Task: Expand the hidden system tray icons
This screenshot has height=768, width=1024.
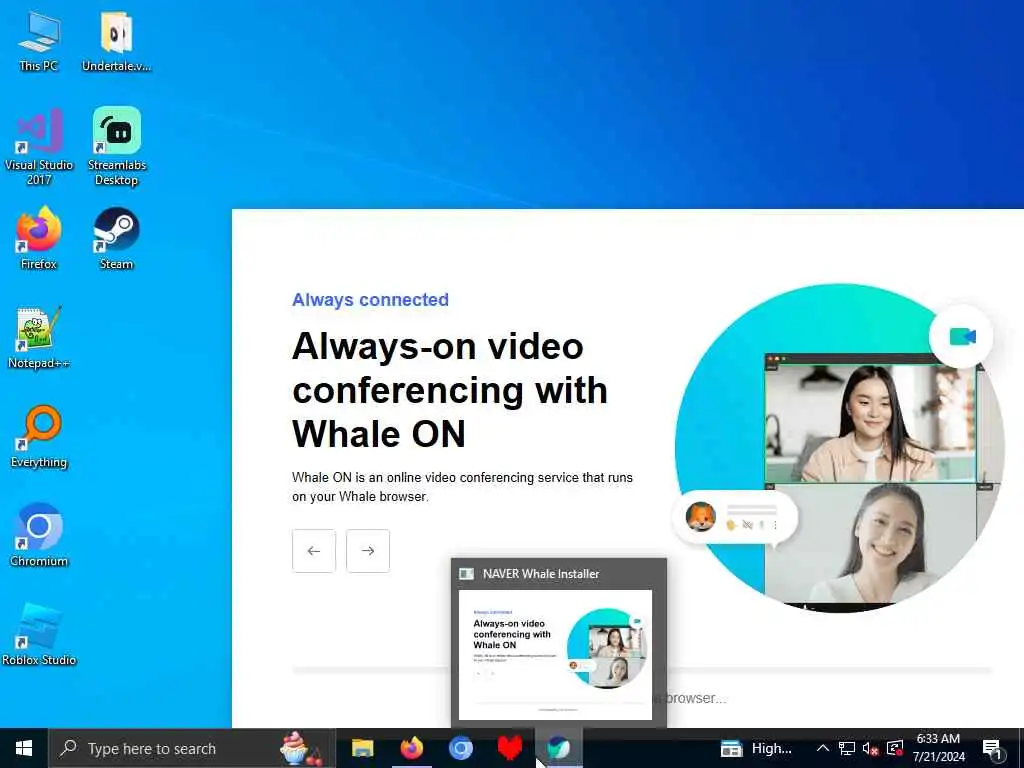Action: (823, 748)
